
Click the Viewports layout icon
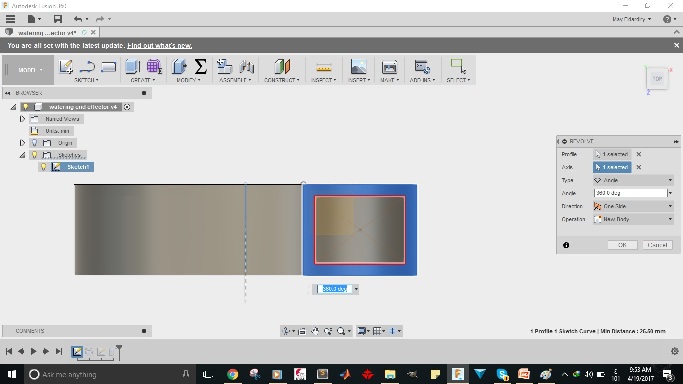[x=392, y=331]
